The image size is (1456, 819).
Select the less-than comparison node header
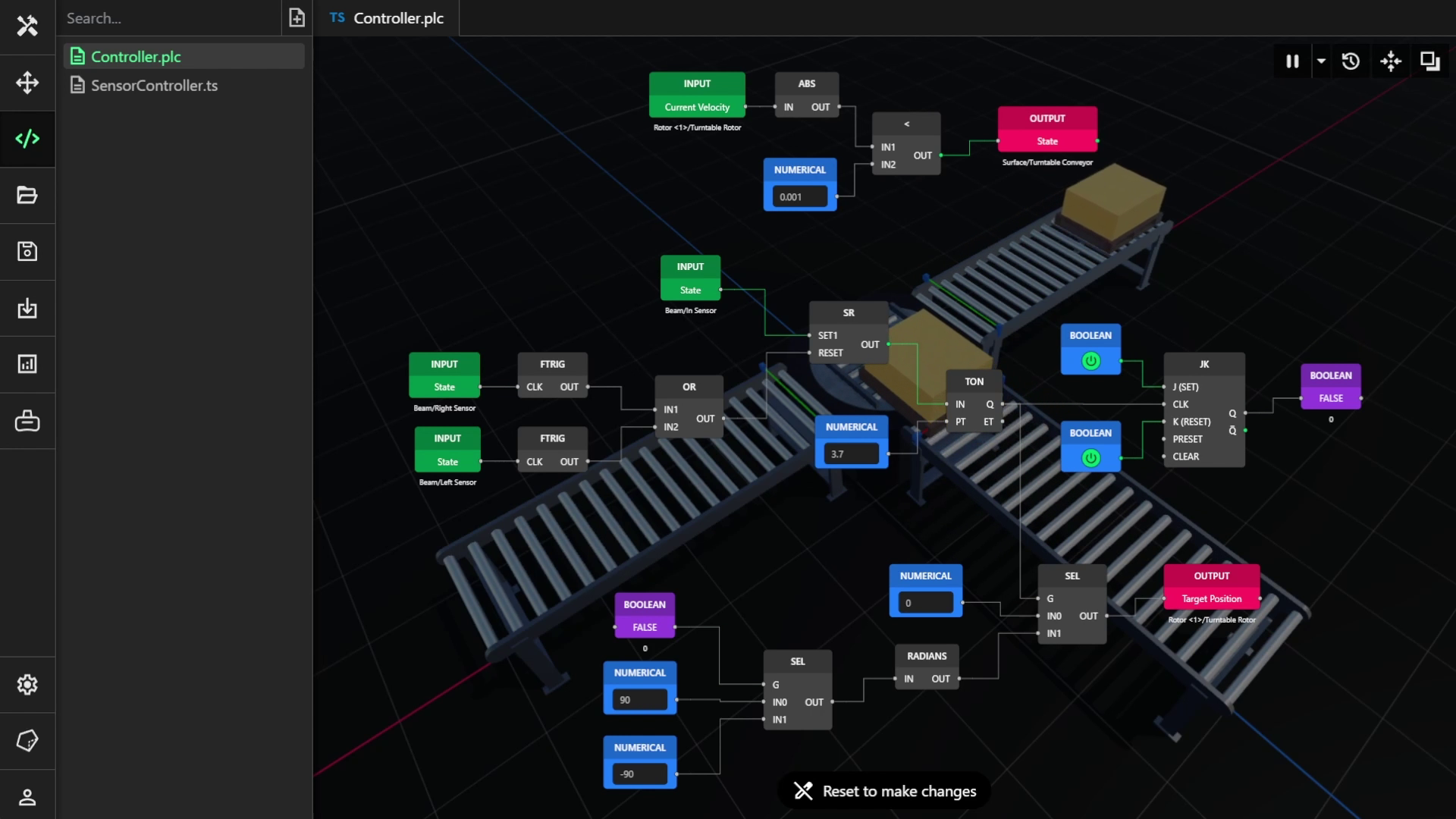tap(906, 124)
